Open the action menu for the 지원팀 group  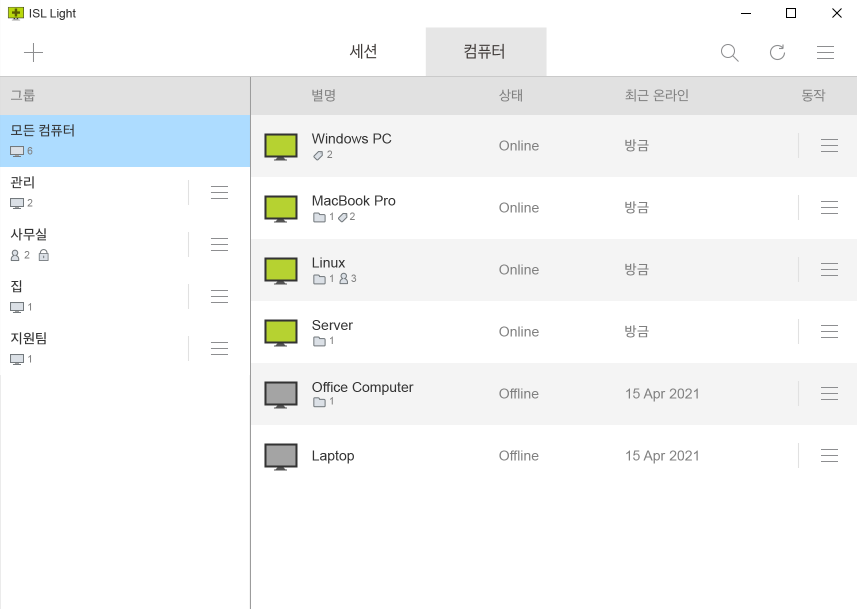click(219, 348)
